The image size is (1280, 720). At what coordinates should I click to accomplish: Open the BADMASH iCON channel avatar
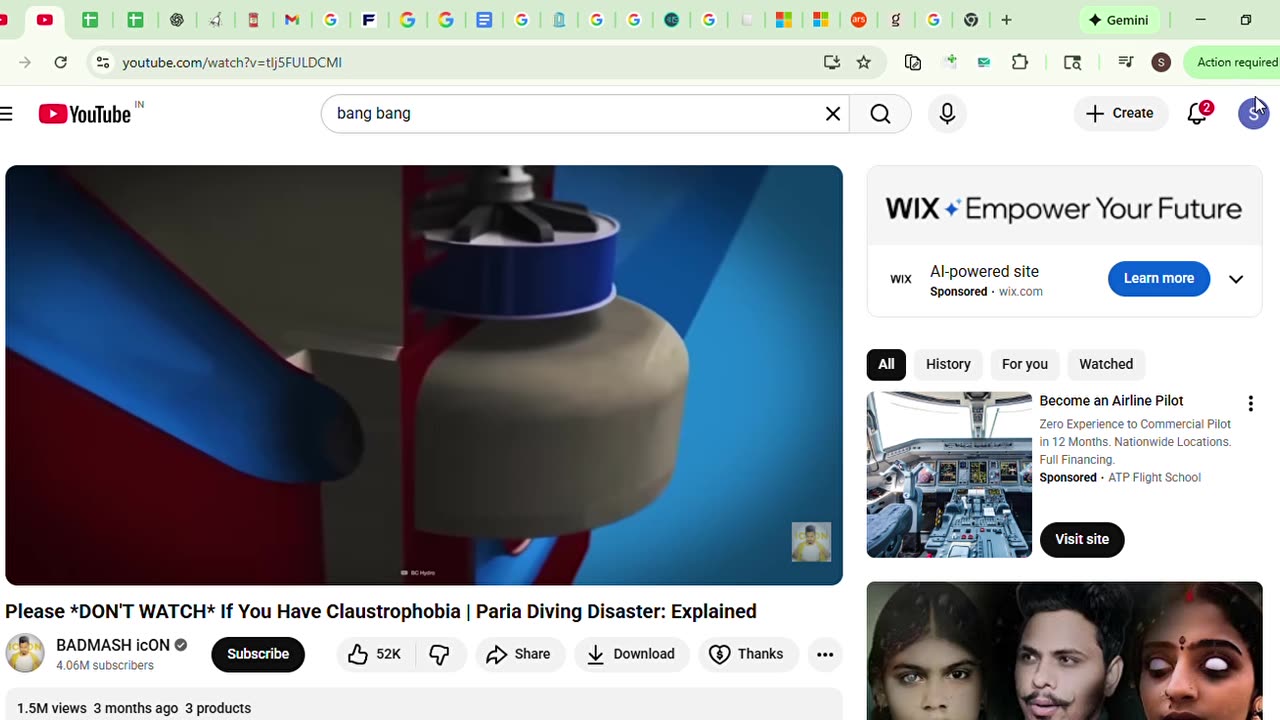click(25, 653)
